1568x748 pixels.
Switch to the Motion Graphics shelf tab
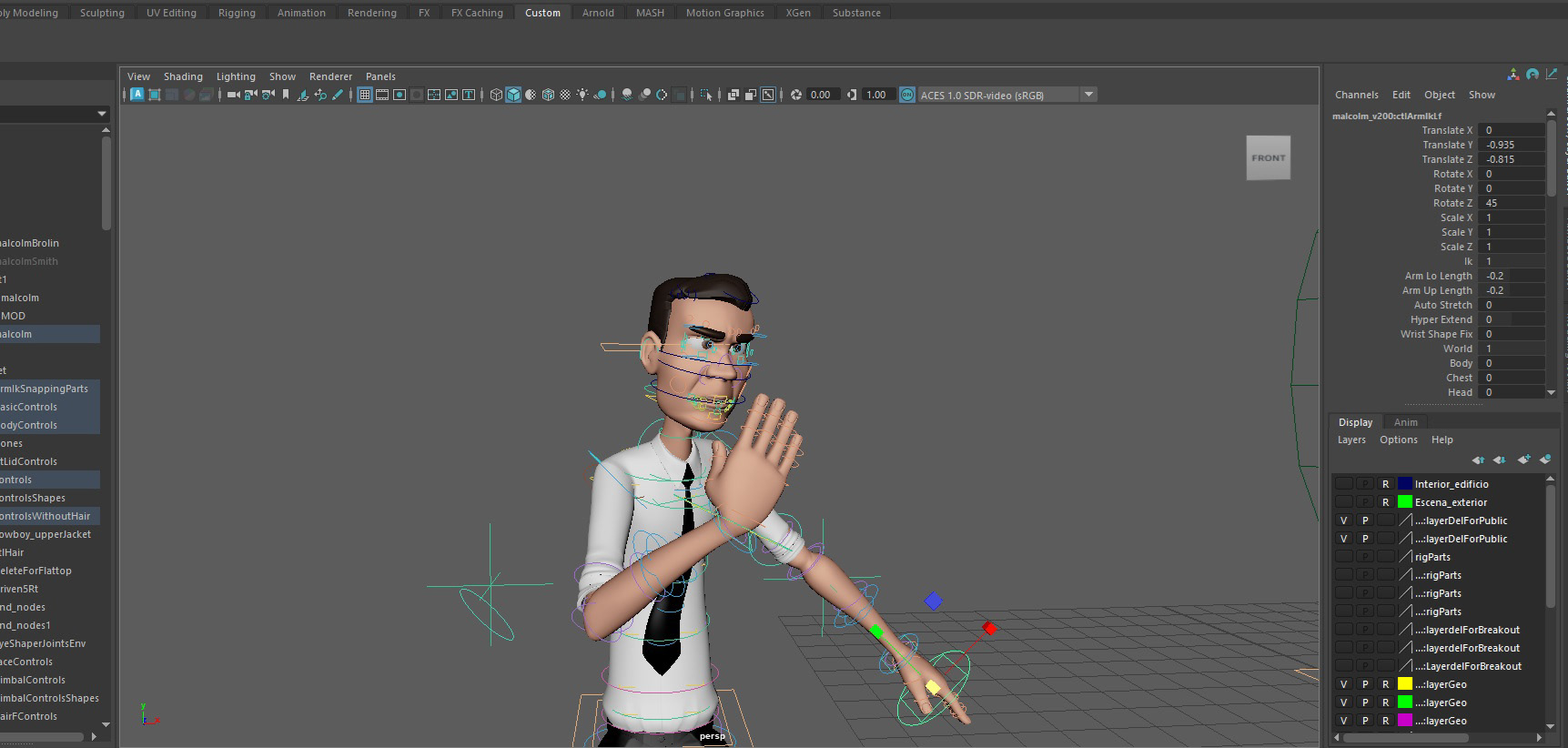pos(725,13)
